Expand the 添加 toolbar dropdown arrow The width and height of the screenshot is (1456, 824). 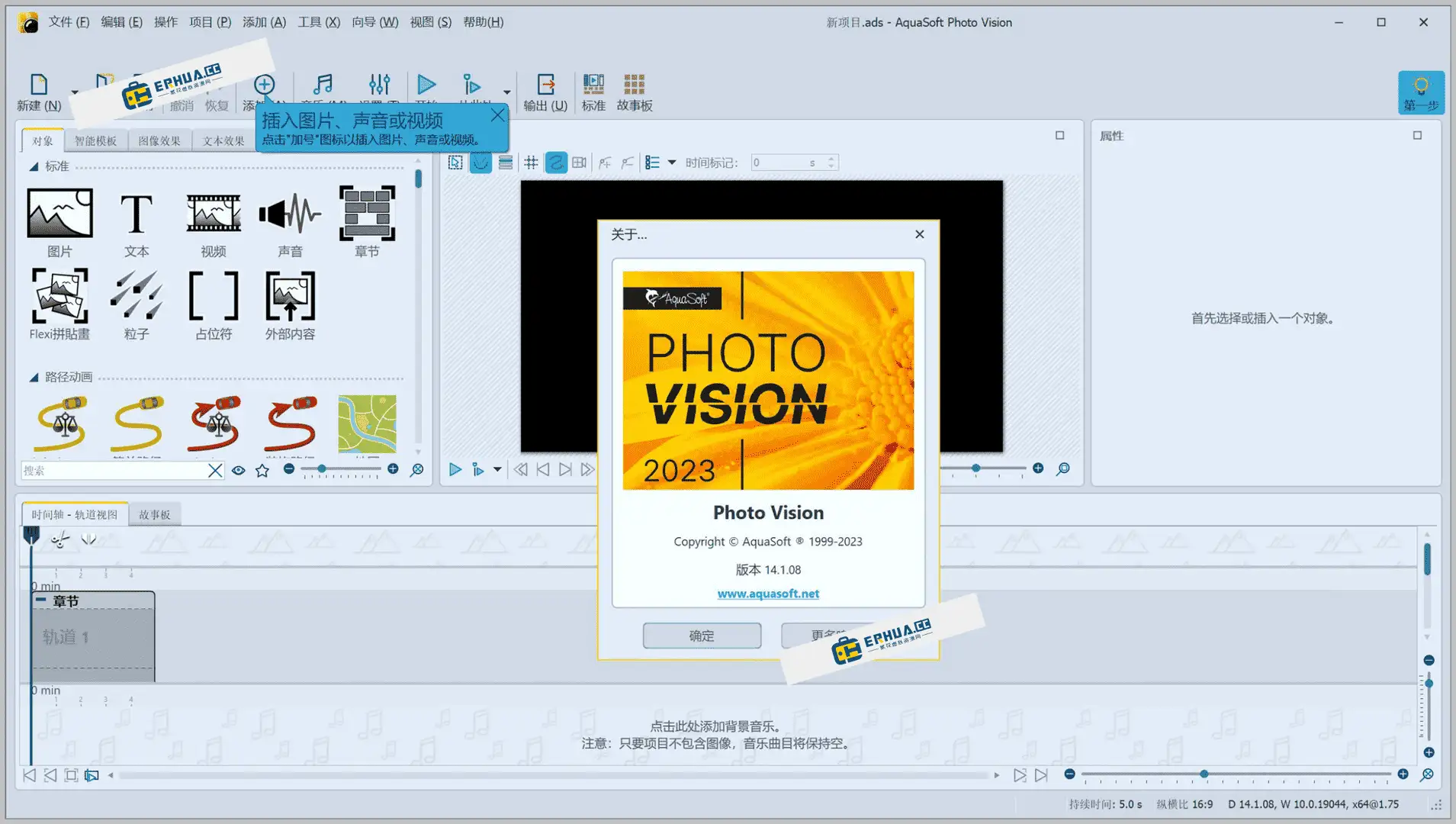pos(509,94)
